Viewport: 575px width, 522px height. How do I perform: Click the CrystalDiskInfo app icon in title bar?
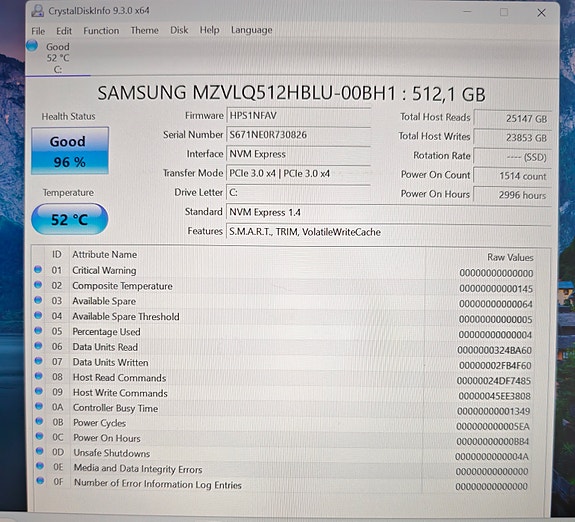(x=37, y=11)
